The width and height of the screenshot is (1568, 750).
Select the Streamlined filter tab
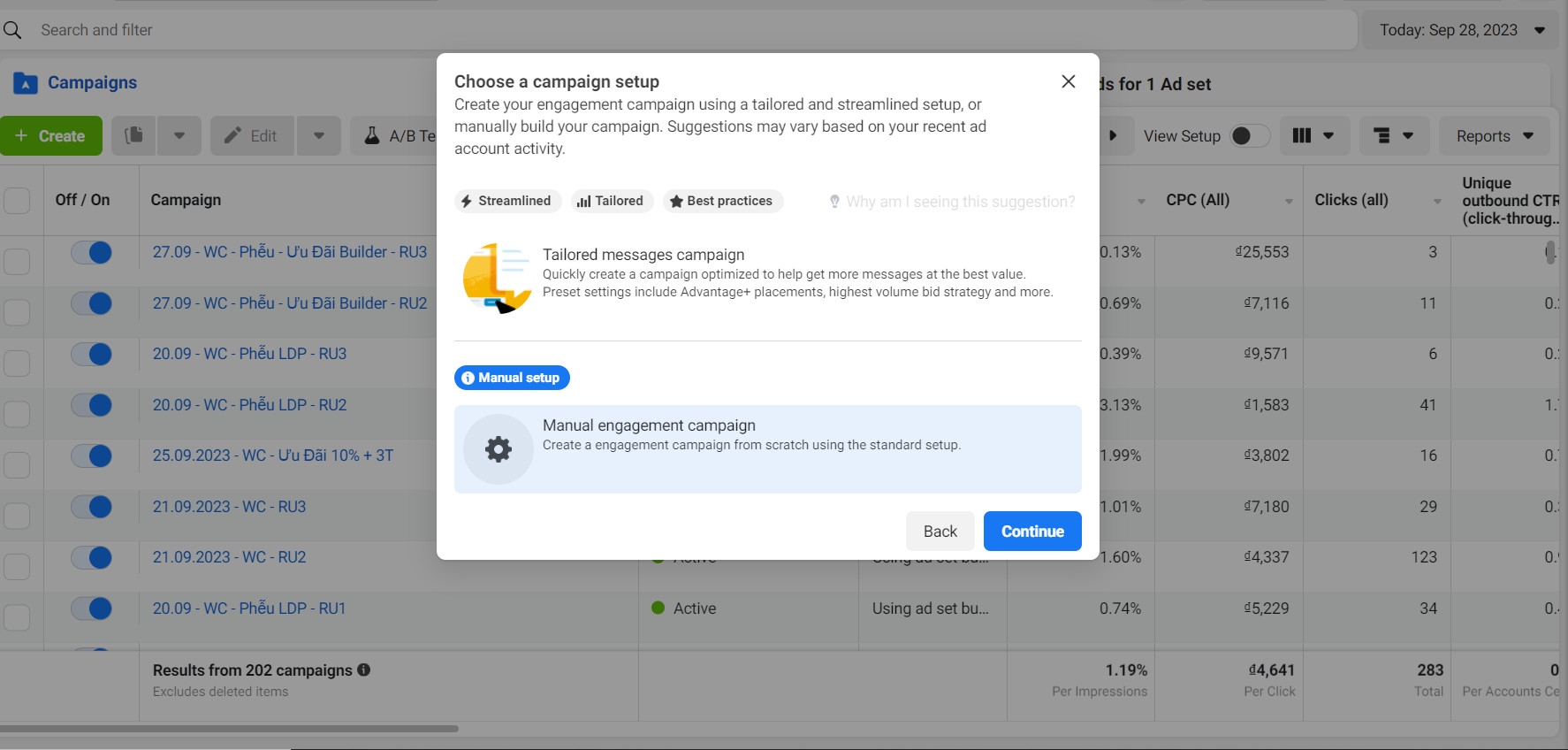tap(507, 201)
